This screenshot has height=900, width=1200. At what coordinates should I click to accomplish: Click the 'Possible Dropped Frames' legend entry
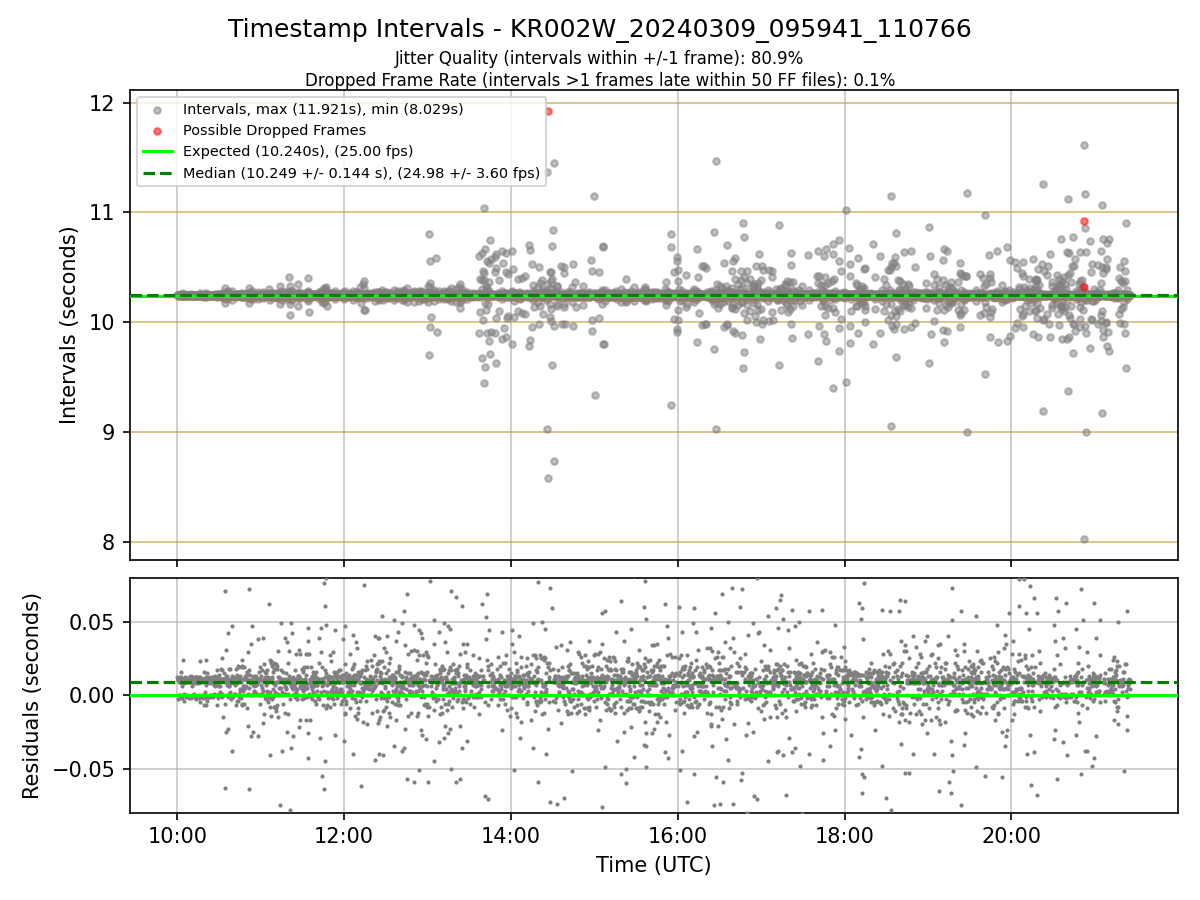point(274,130)
